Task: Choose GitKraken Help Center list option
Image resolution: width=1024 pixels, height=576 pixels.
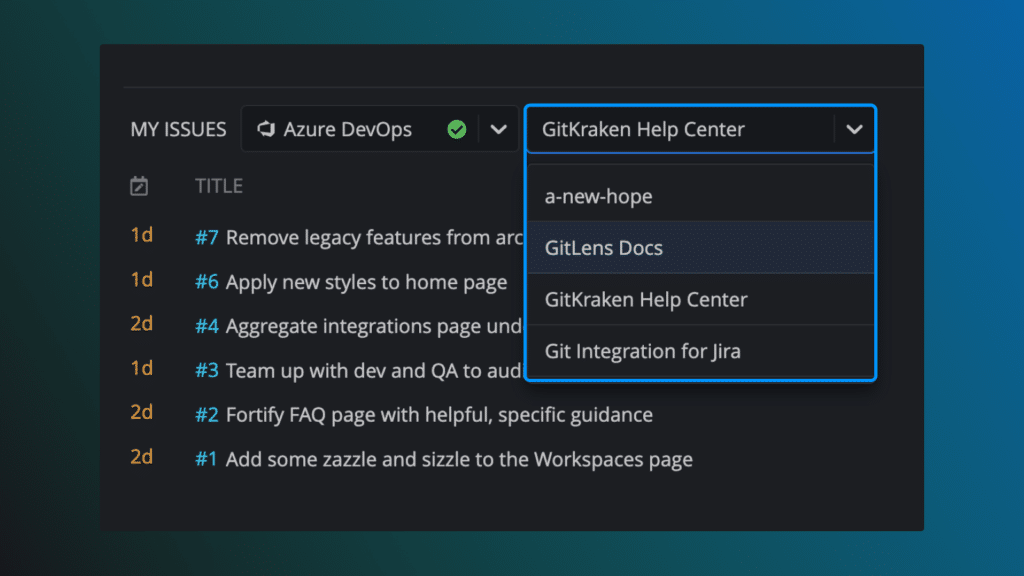Action: (700, 299)
